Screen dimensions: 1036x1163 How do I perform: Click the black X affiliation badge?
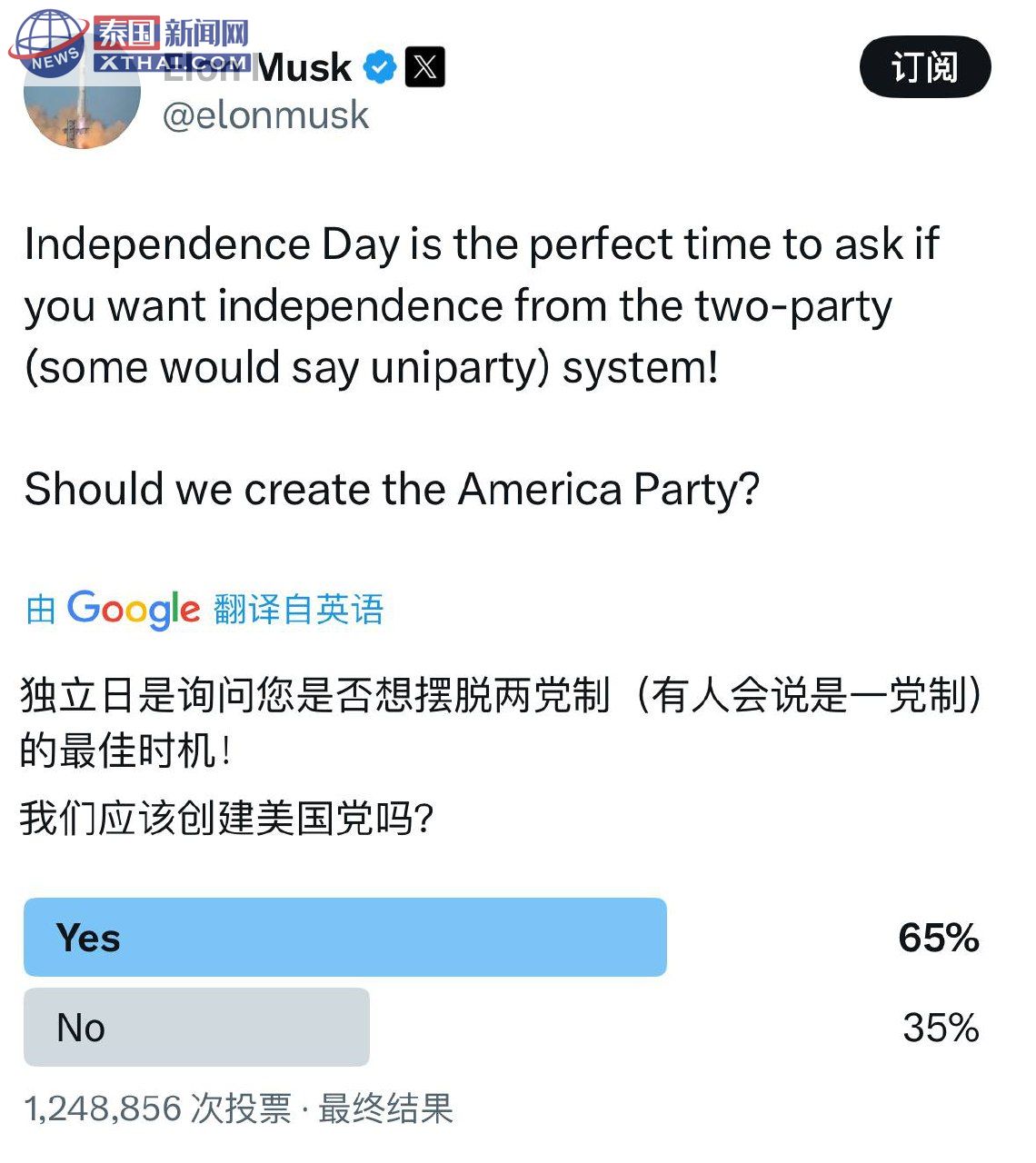coord(424,67)
